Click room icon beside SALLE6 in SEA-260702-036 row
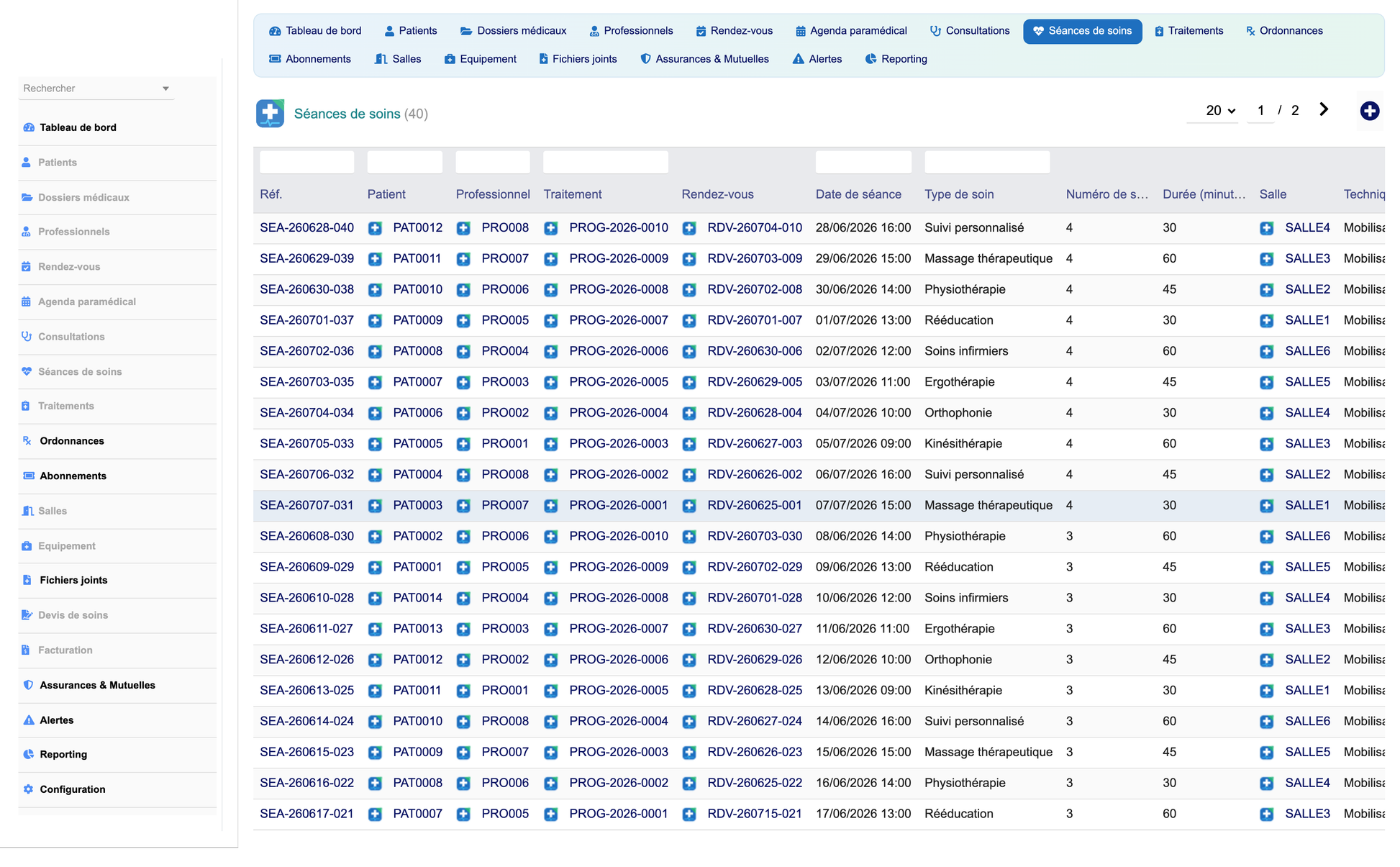 pos(1267,352)
